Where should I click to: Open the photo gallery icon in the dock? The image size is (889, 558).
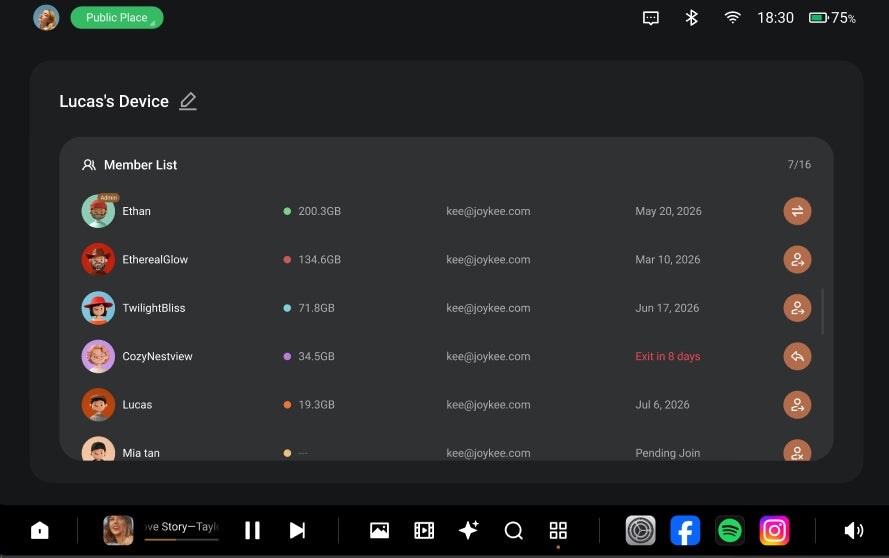[379, 531]
